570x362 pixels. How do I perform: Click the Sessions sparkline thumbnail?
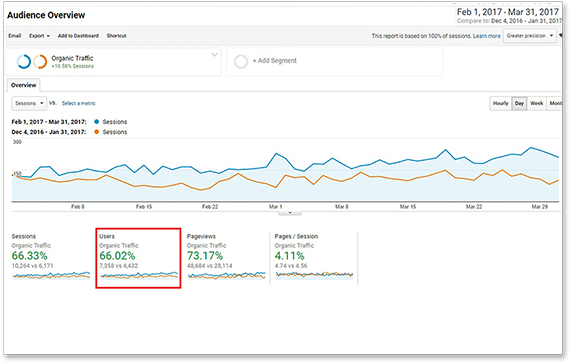point(51,275)
